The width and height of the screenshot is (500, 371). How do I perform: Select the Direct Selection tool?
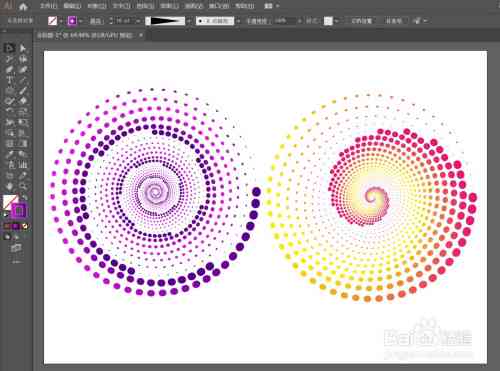23,48
